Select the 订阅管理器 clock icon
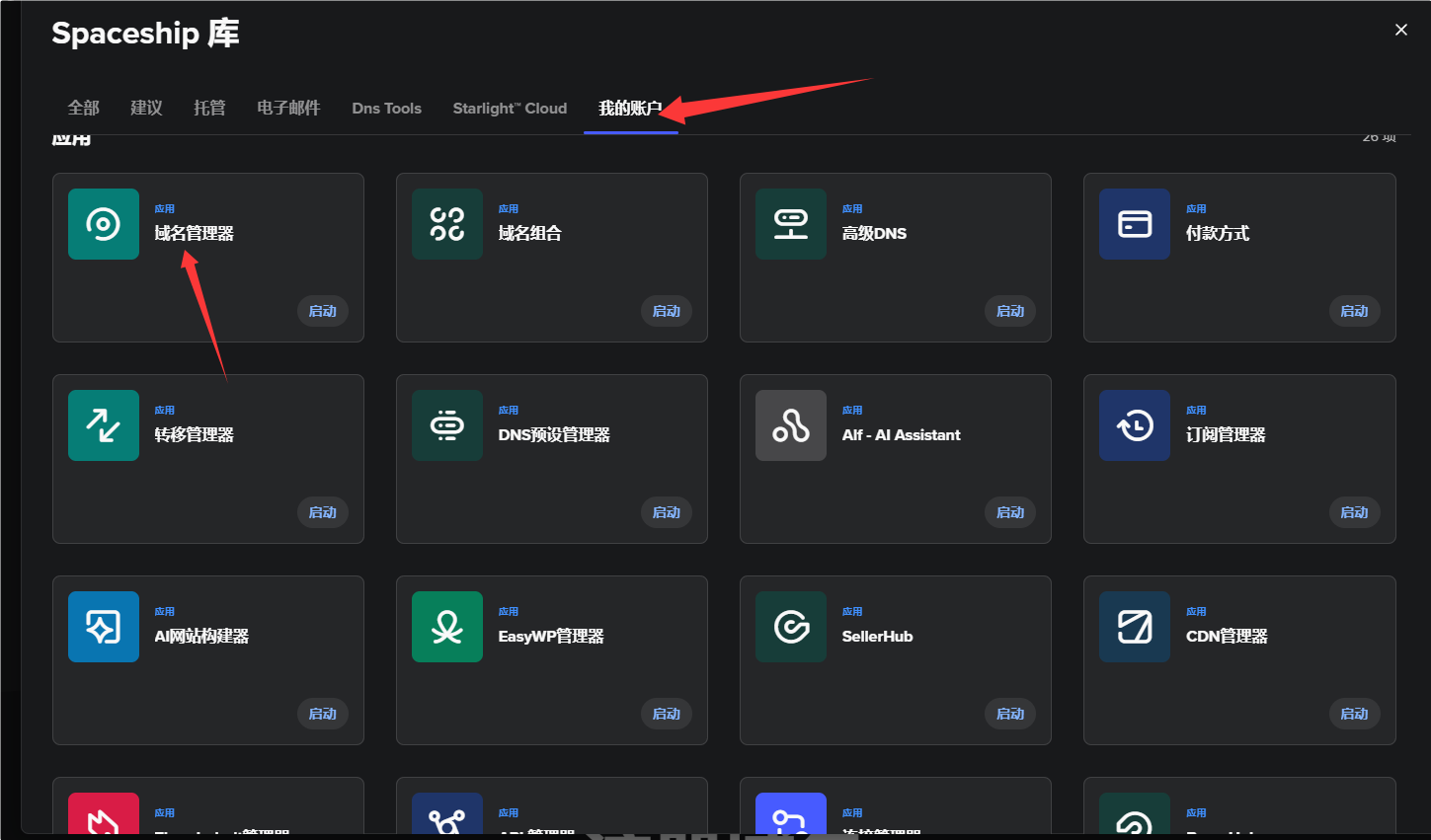 click(1135, 425)
